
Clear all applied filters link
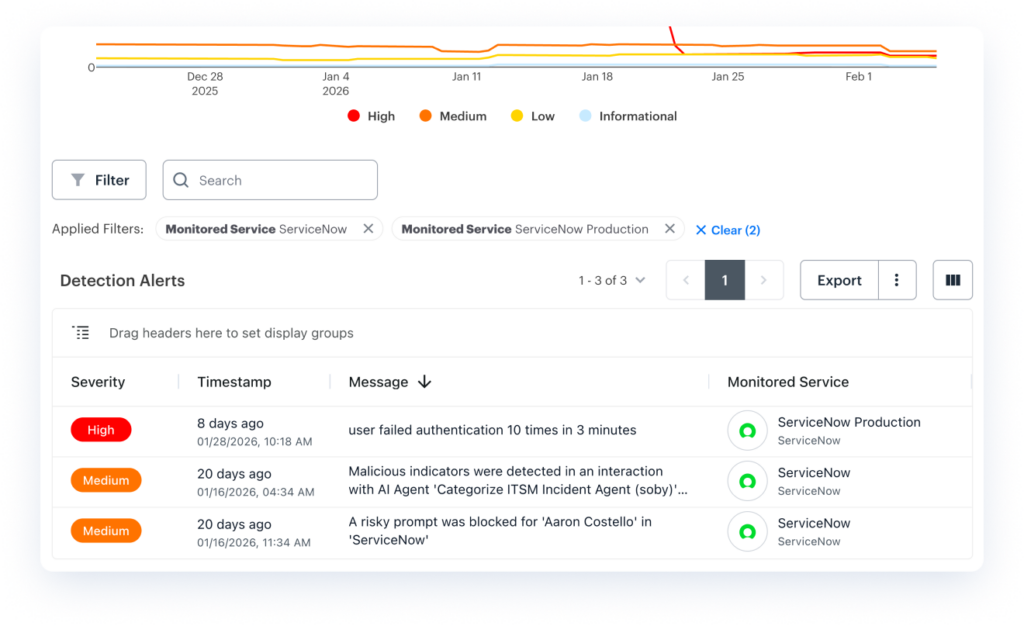[728, 230]
